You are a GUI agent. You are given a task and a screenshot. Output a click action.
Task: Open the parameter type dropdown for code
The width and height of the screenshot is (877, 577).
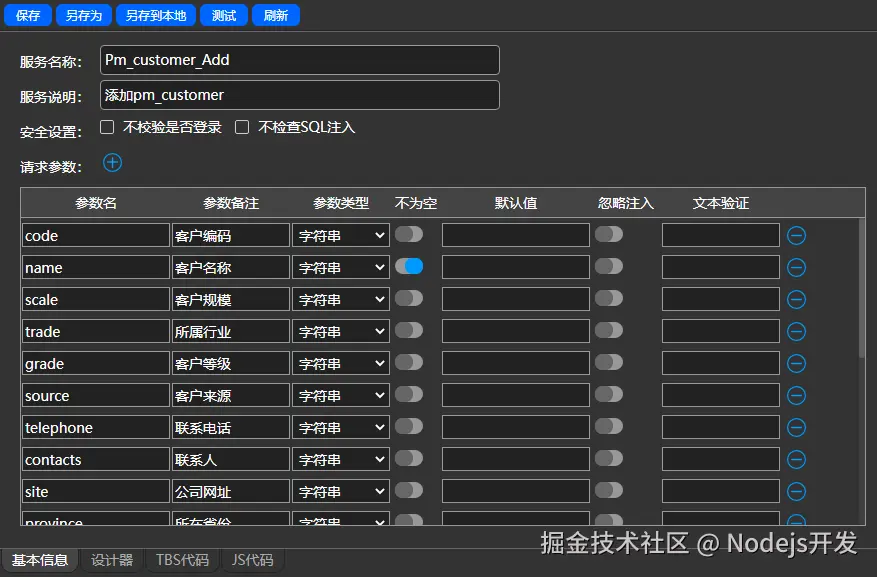340,234
